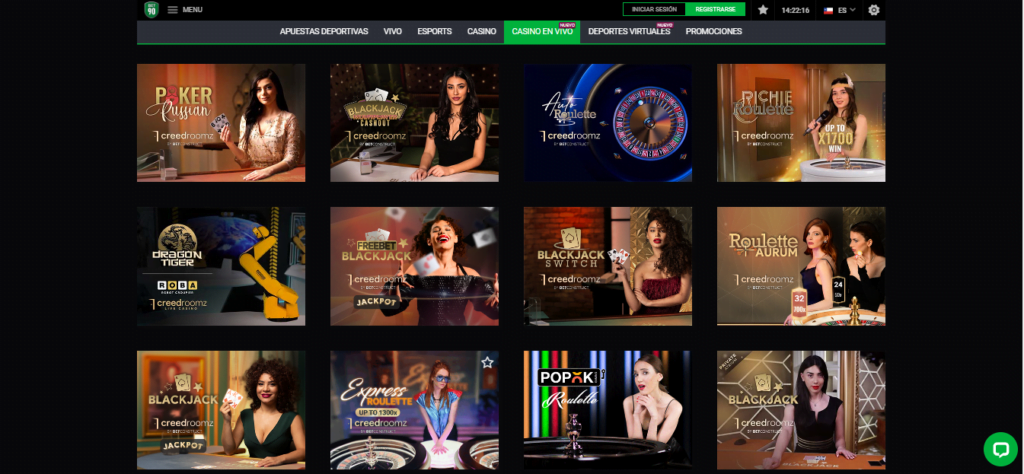Open settings gear in the header
Screen dimensions: 1024x474
click(x=874, y=10)
